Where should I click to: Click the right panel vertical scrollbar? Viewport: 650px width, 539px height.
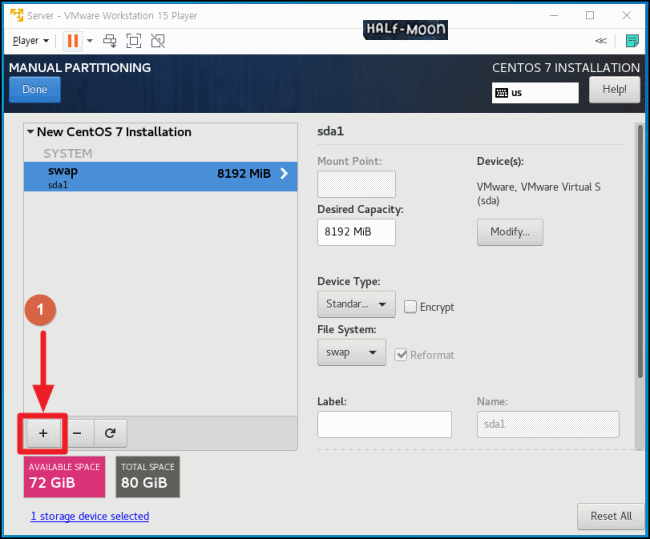coord(640,253)
